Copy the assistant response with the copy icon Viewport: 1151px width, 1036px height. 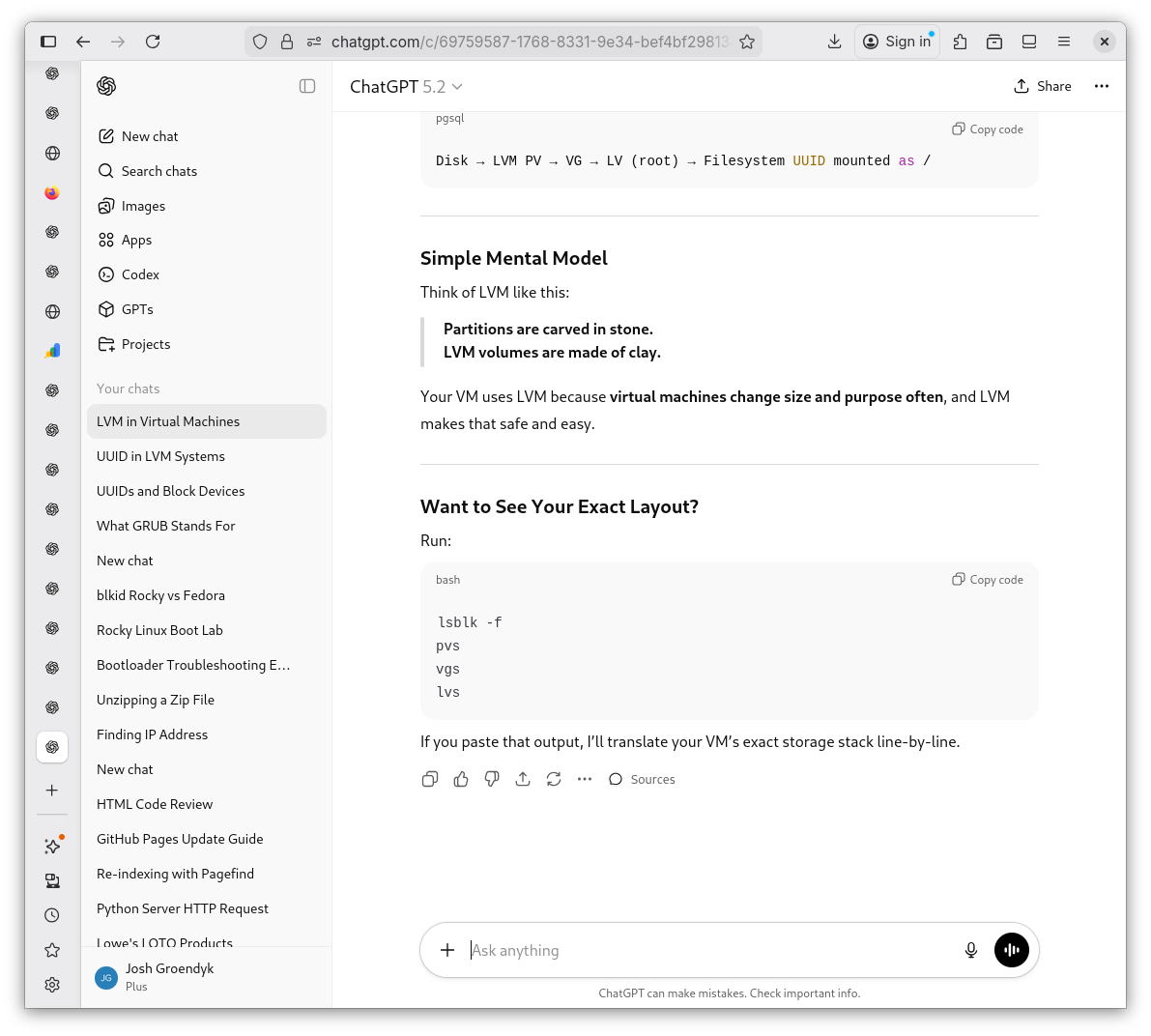[x=430, y=779]
